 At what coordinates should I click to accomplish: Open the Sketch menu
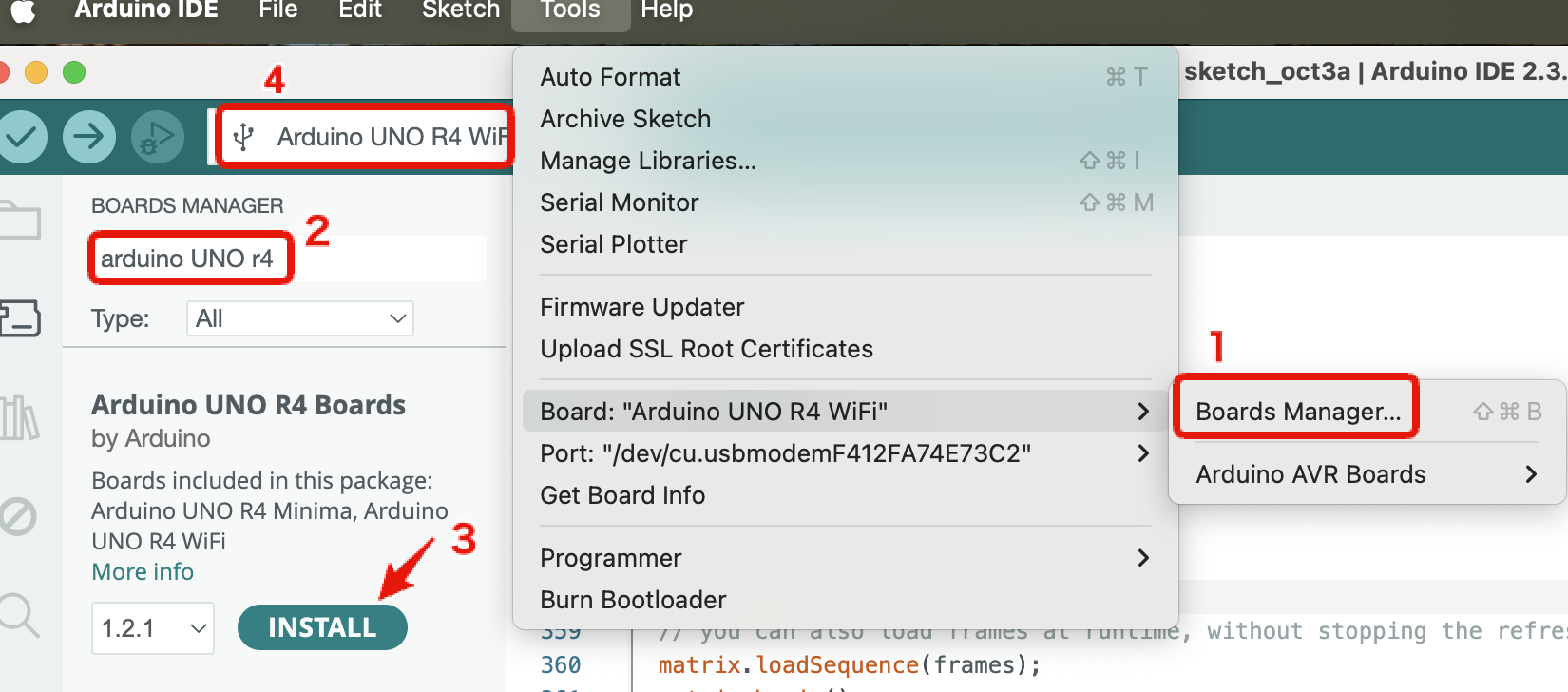pos(461,10)
